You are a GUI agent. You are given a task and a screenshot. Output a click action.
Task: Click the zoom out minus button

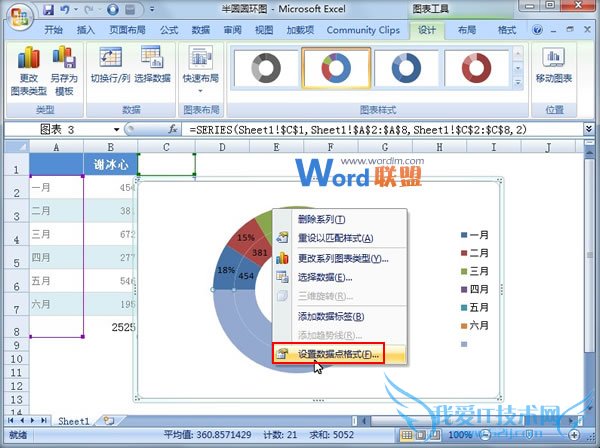(x=485, y=435)
